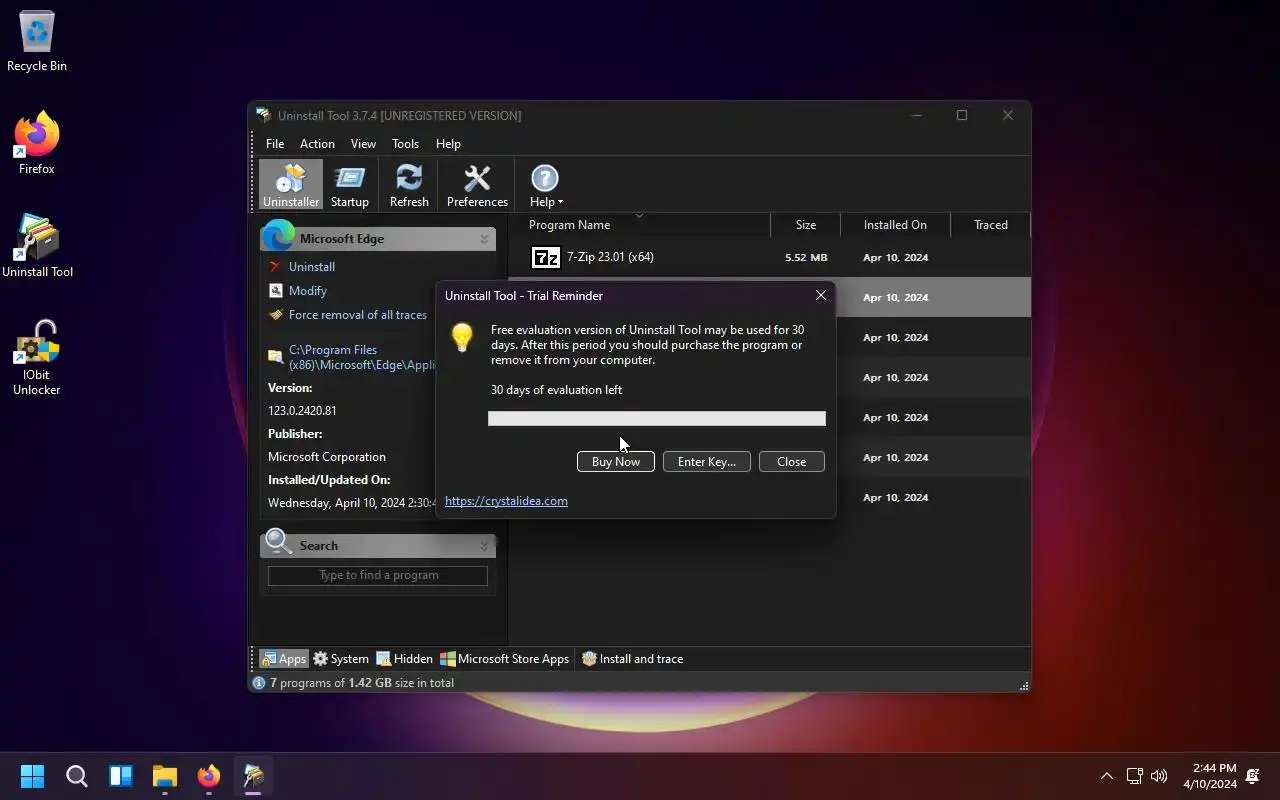Click the Apr 10, 2024 date in 7-Zip row
This screenshot has width=1280, height=800.
[895, 257]
